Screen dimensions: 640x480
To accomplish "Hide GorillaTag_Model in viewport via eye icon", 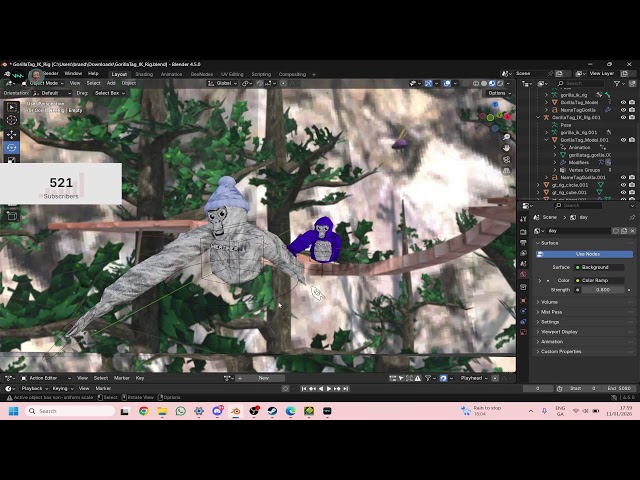I will [x=623, y=102].
